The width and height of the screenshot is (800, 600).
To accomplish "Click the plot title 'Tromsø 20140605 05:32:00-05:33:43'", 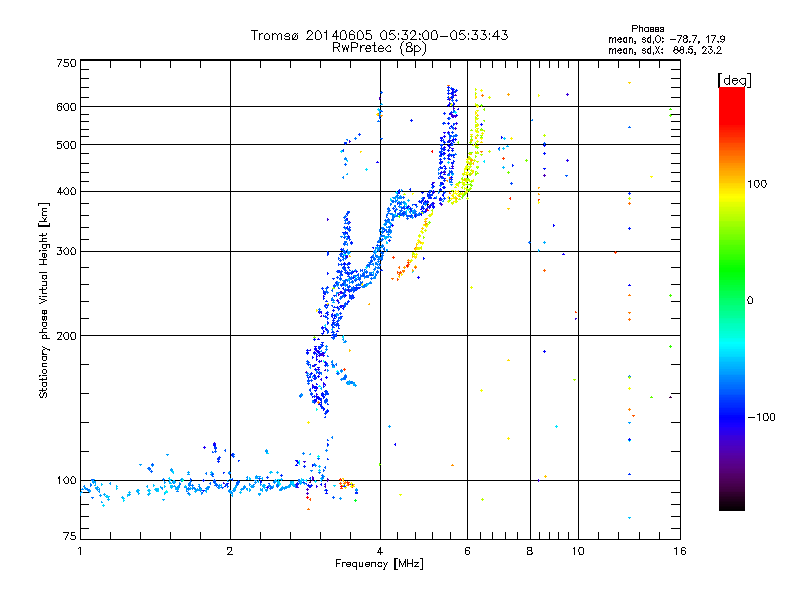I will pyautogui.click(x=379, y=35).
